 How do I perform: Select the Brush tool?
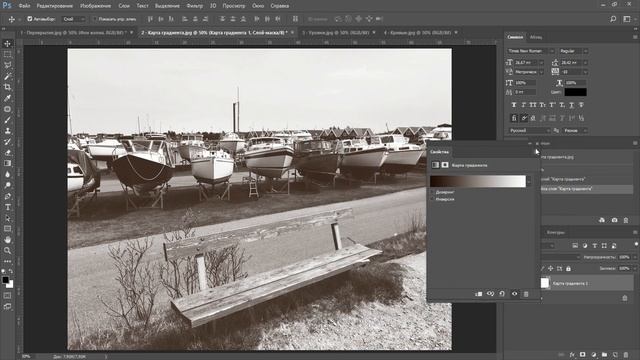(x=7, y=120)
